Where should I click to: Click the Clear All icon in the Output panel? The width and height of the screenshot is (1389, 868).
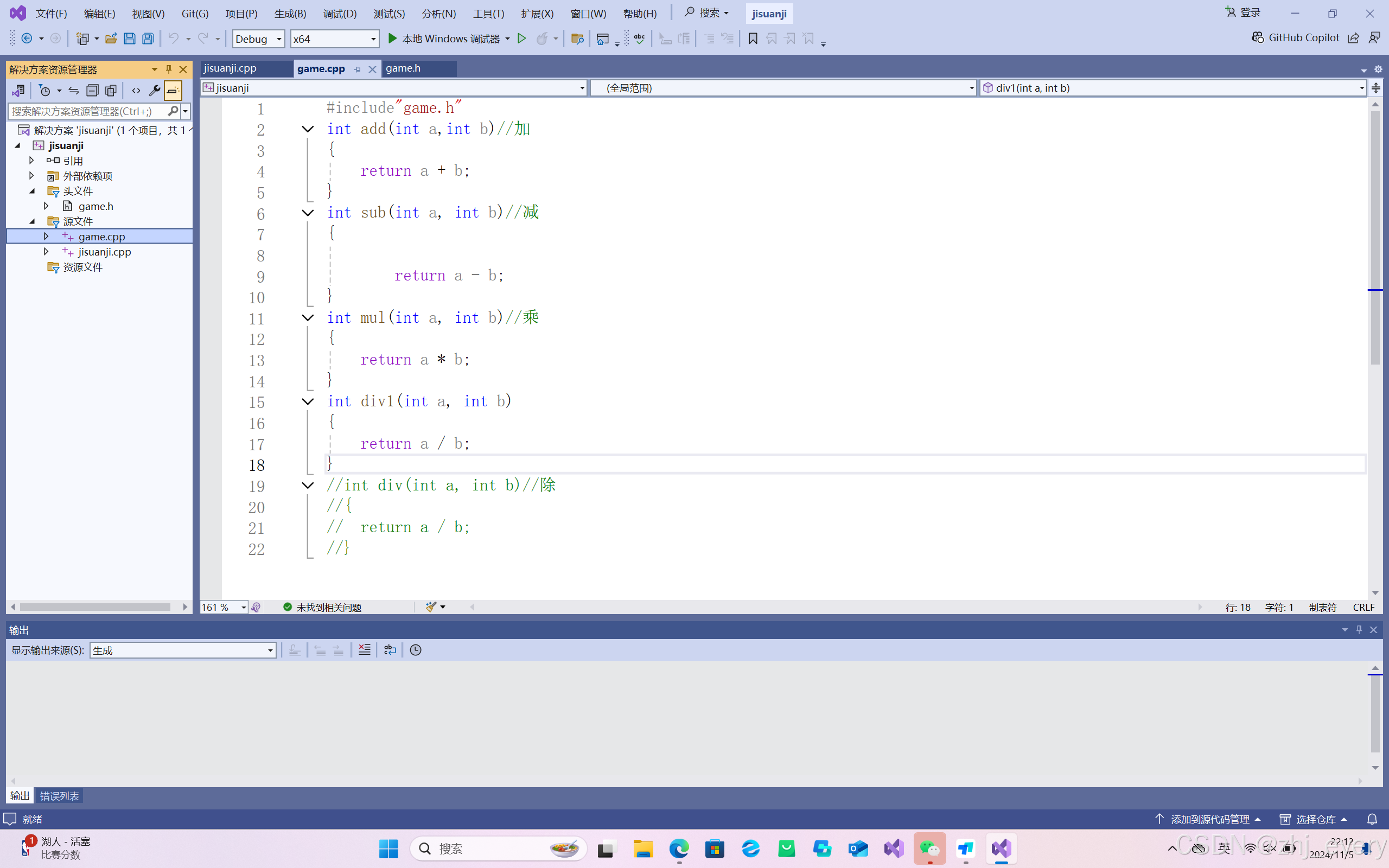pyautogui.click(x=364, y=650)
